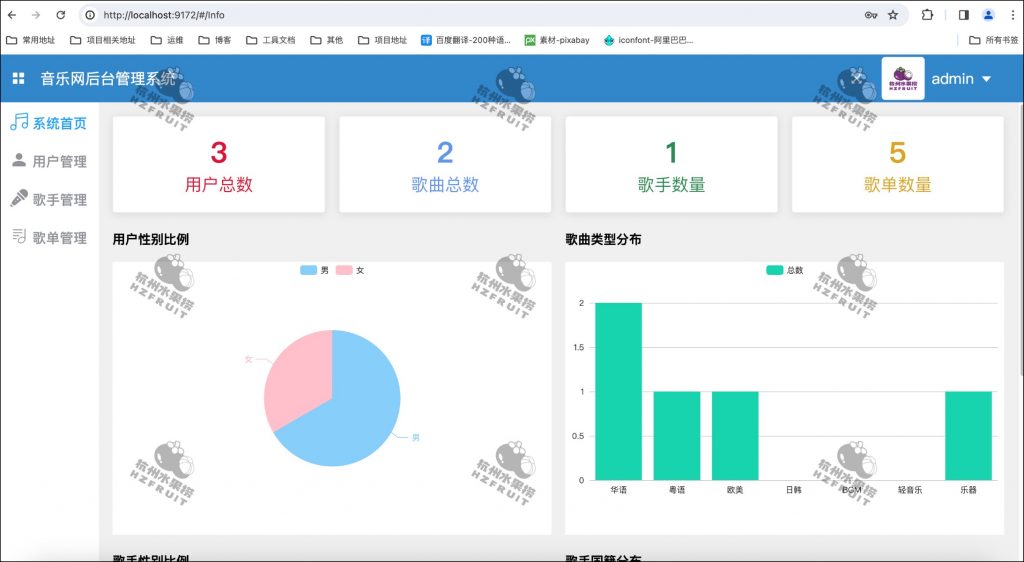This screenshot has height=562, width=1024.
Task: Open the 其他 bookmark folder
Action: [327, 40]
